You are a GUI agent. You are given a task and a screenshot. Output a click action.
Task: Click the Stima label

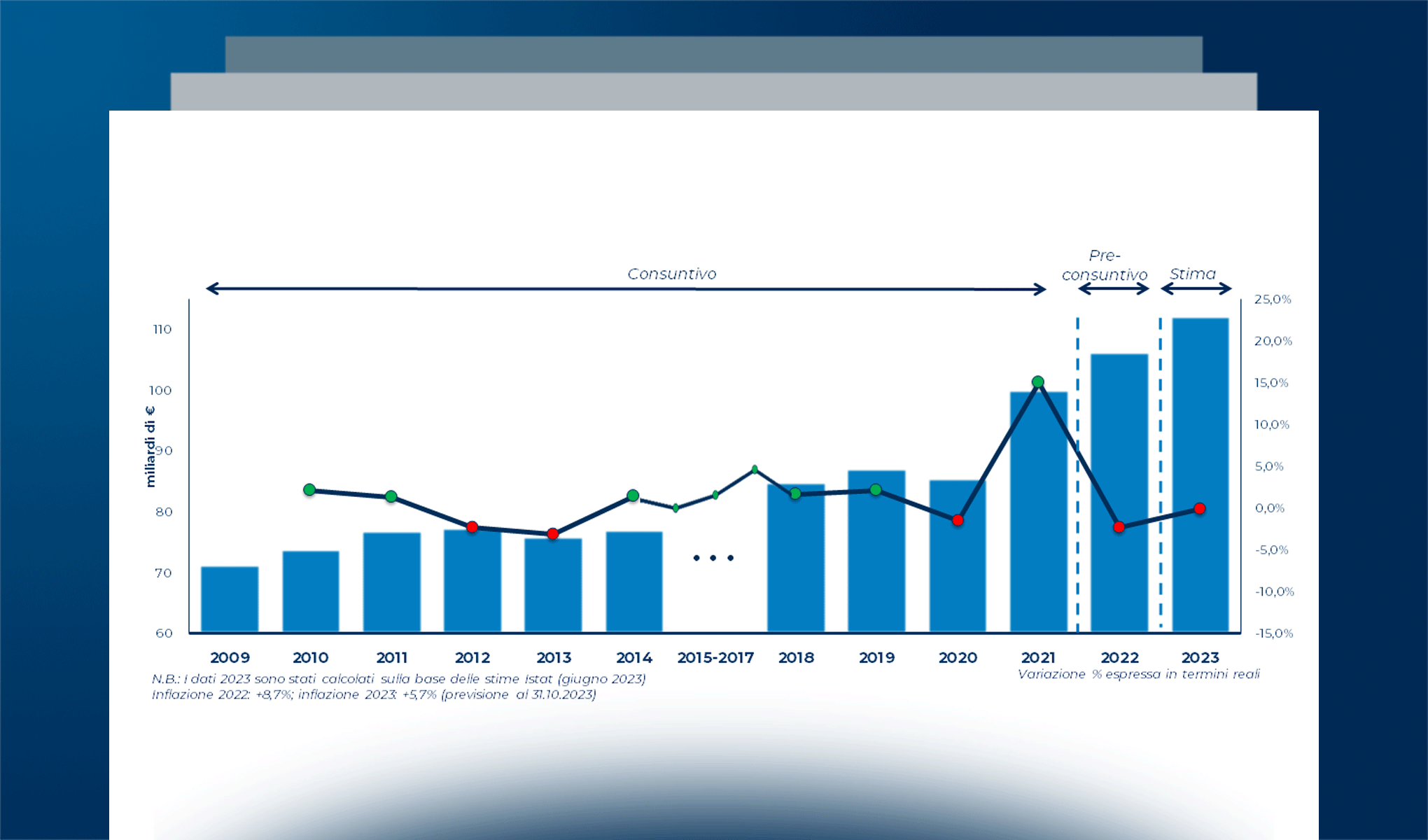point(1193,274)
